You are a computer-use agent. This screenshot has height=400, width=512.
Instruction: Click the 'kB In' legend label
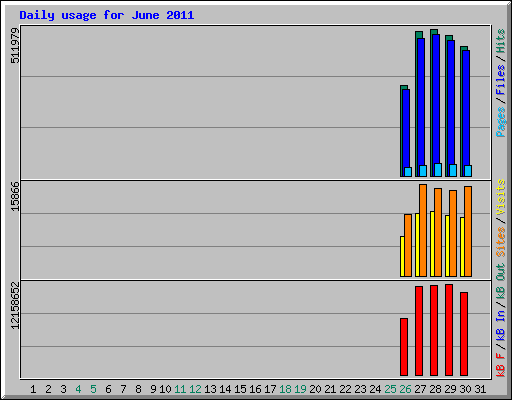[x=500, y=325]
